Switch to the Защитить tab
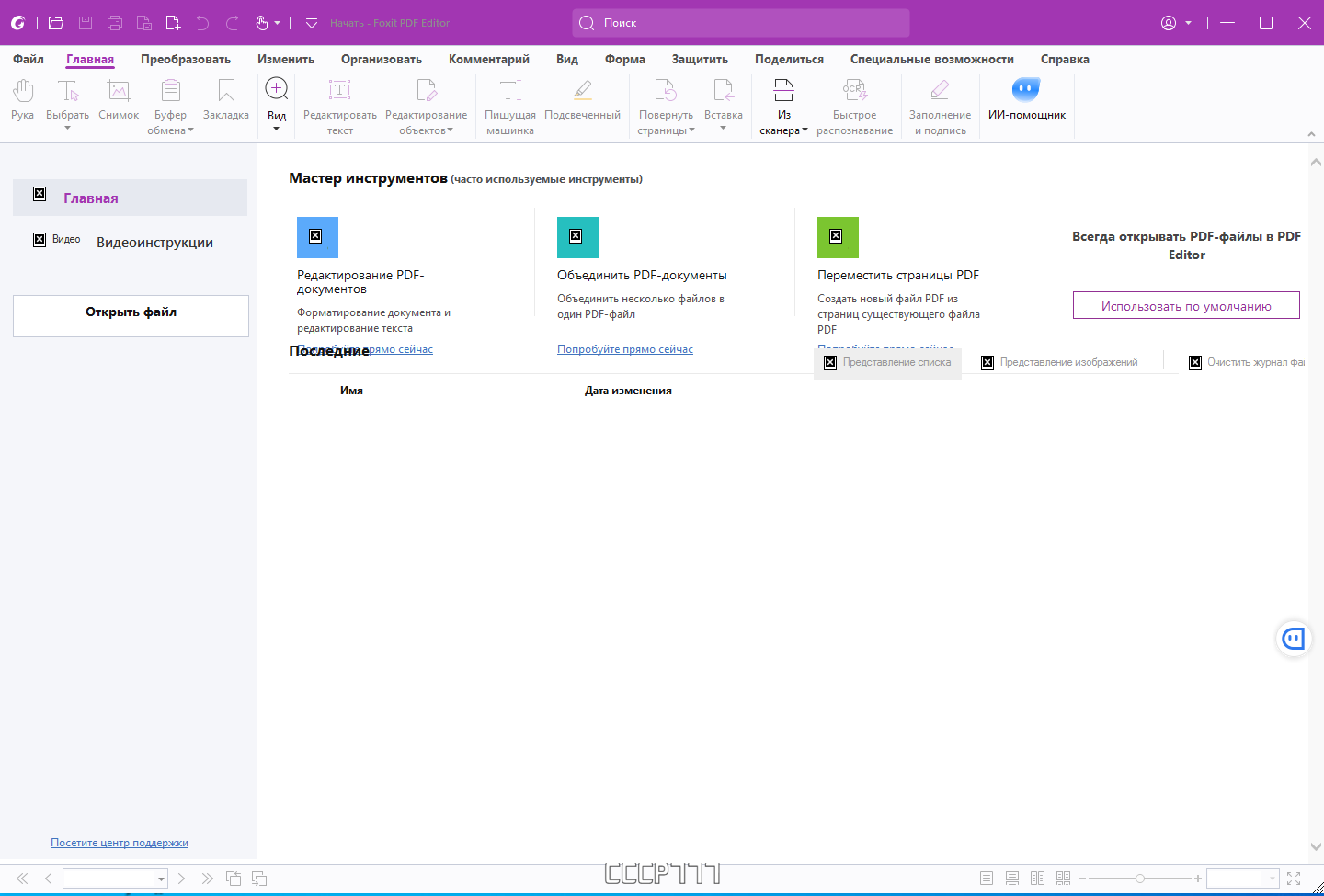 click(700, 59)
